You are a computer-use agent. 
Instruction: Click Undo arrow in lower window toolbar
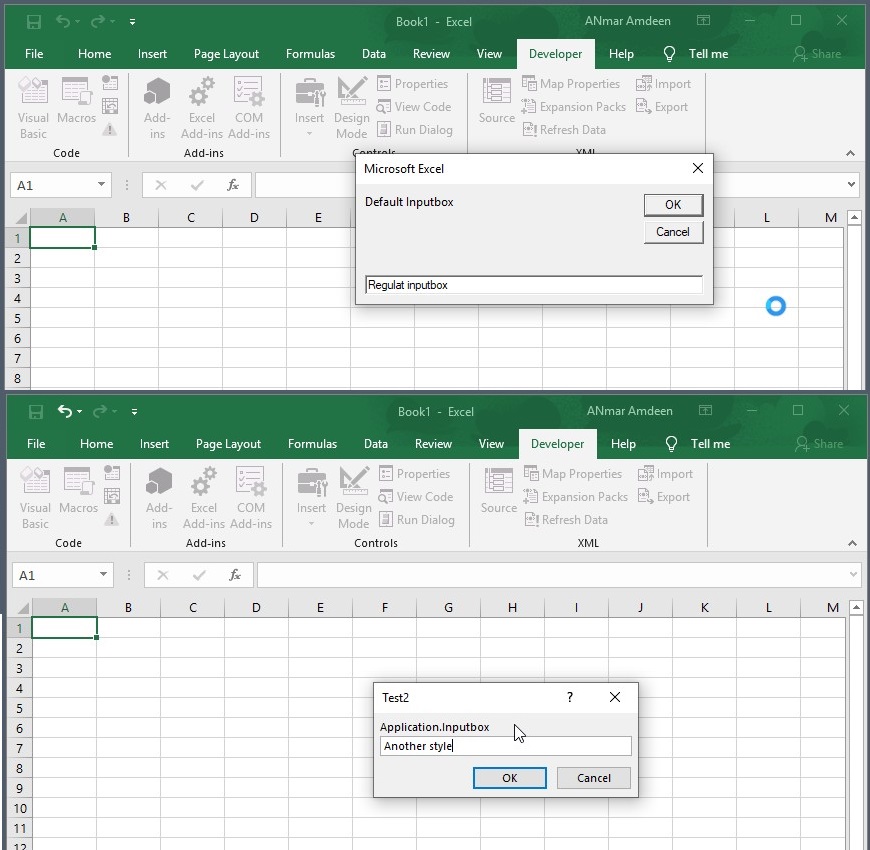point(65,412)
